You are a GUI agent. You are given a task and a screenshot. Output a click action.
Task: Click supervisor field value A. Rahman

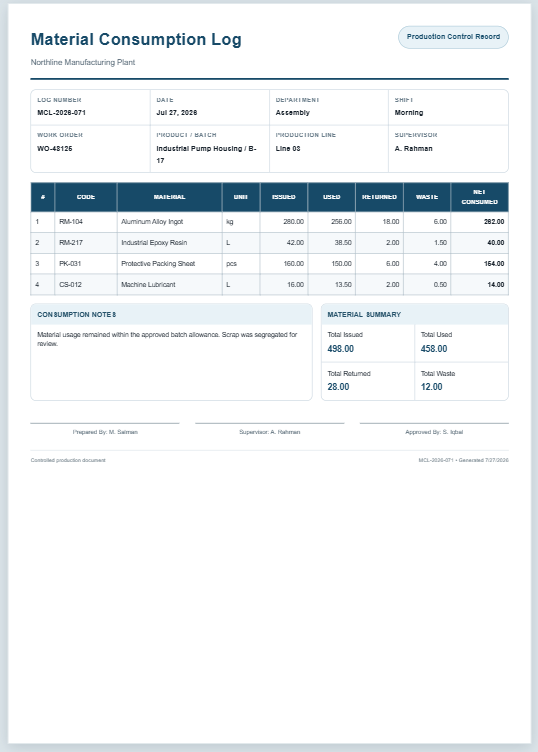(413, 149)
